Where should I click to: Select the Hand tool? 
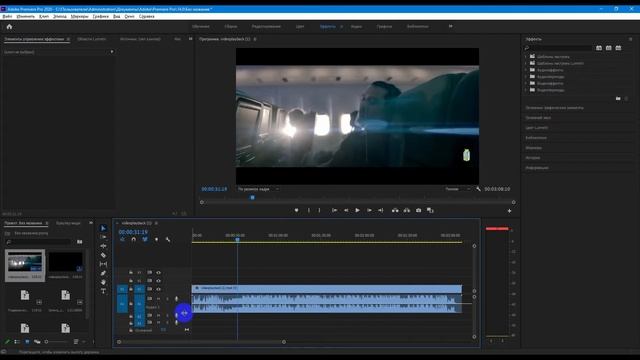[103, 282]
